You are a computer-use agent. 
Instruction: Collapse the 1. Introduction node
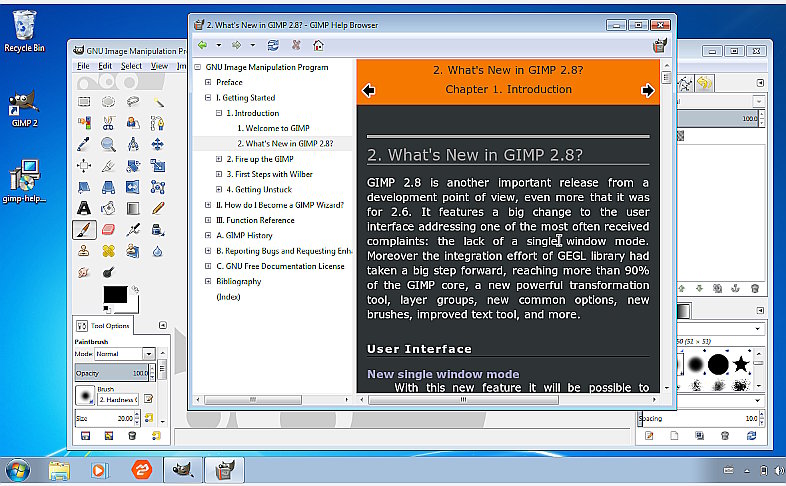point(219,113)
